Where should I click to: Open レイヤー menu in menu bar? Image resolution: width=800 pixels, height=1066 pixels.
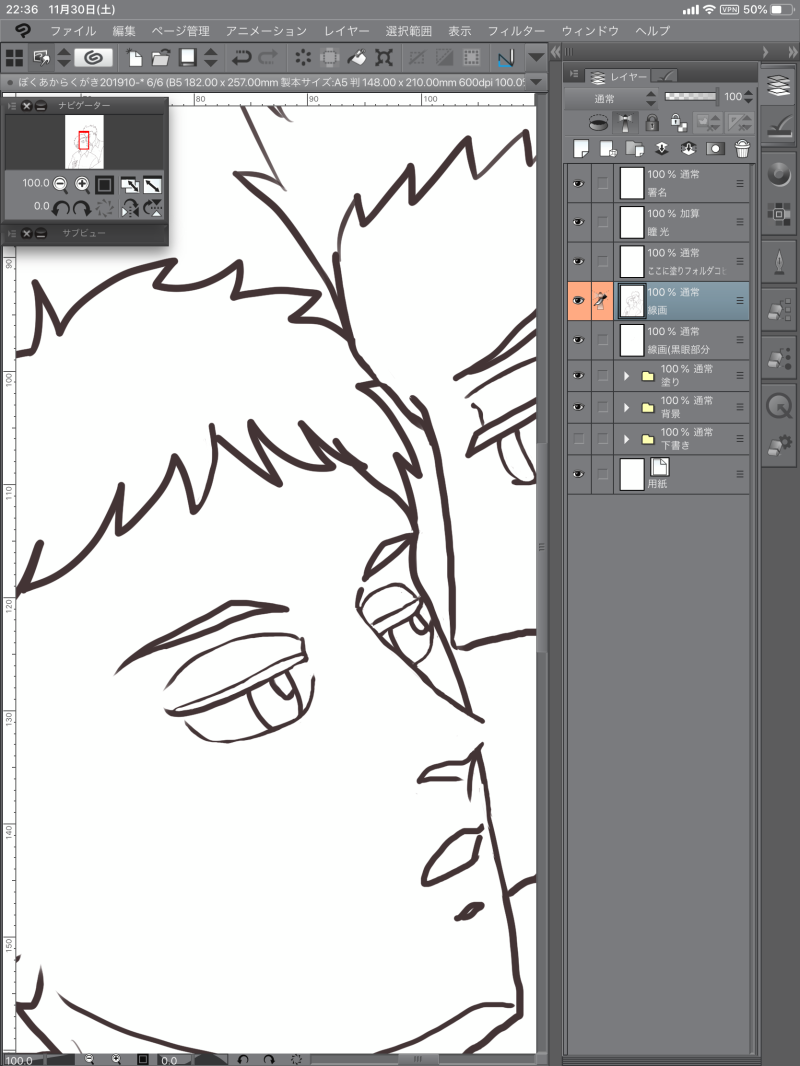pos(347,31)
